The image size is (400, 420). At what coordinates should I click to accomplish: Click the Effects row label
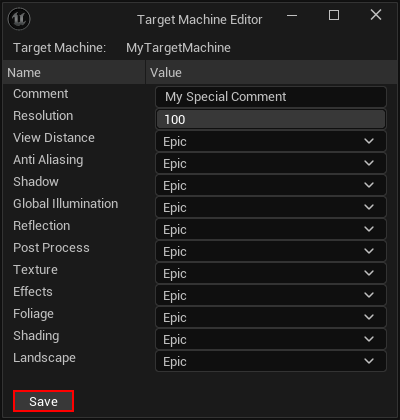click(33, 292)
